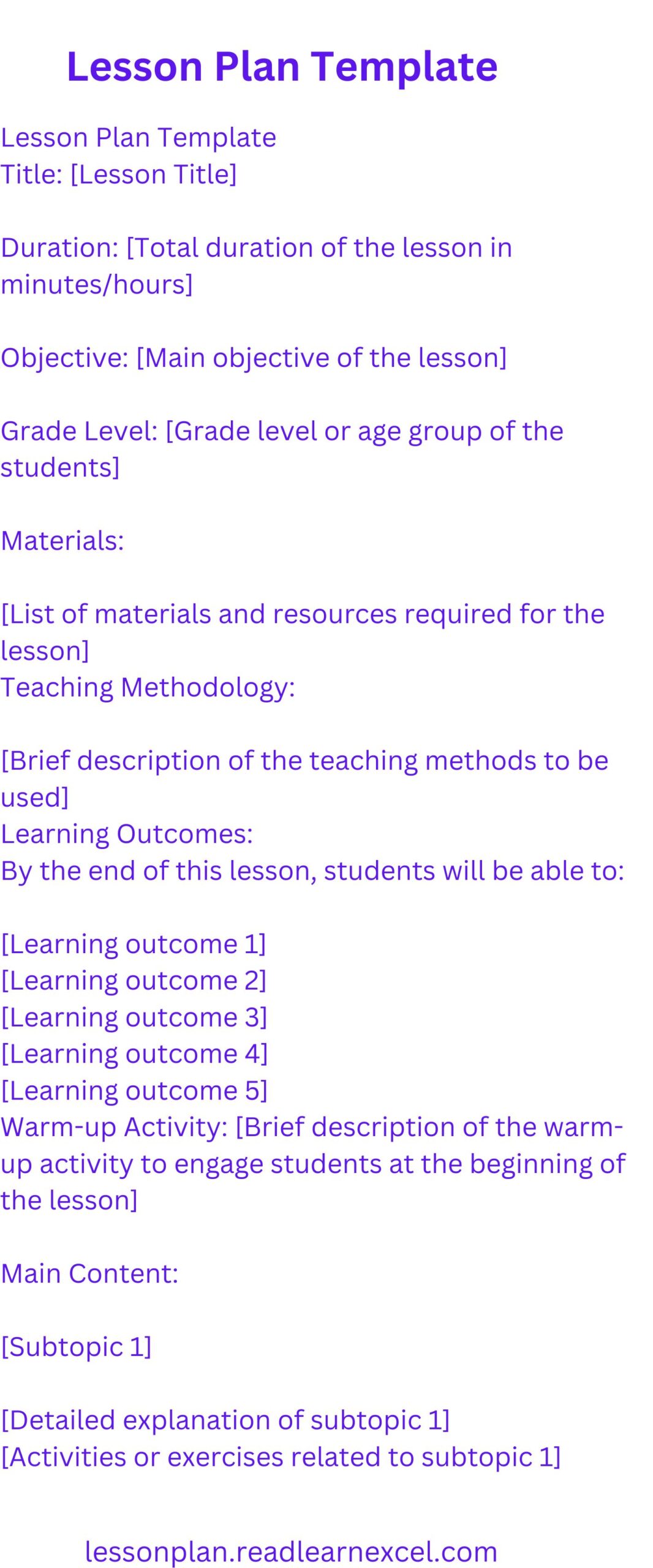Click the Objective: [Main objective] line
This screenshot has height=1568, width=653.
pos(254,358)
